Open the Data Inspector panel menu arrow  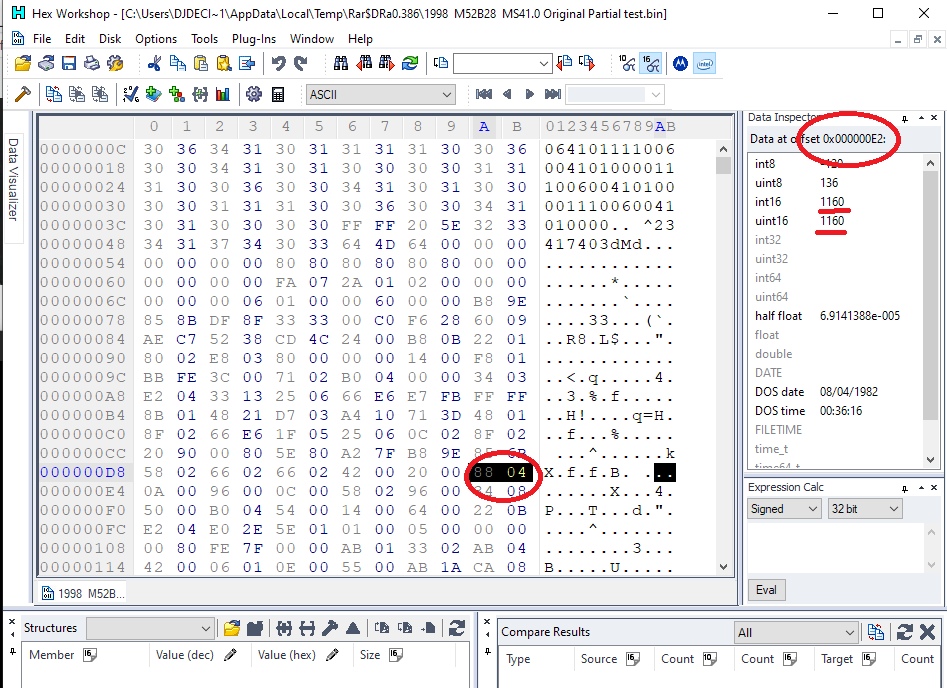[921, 118]
